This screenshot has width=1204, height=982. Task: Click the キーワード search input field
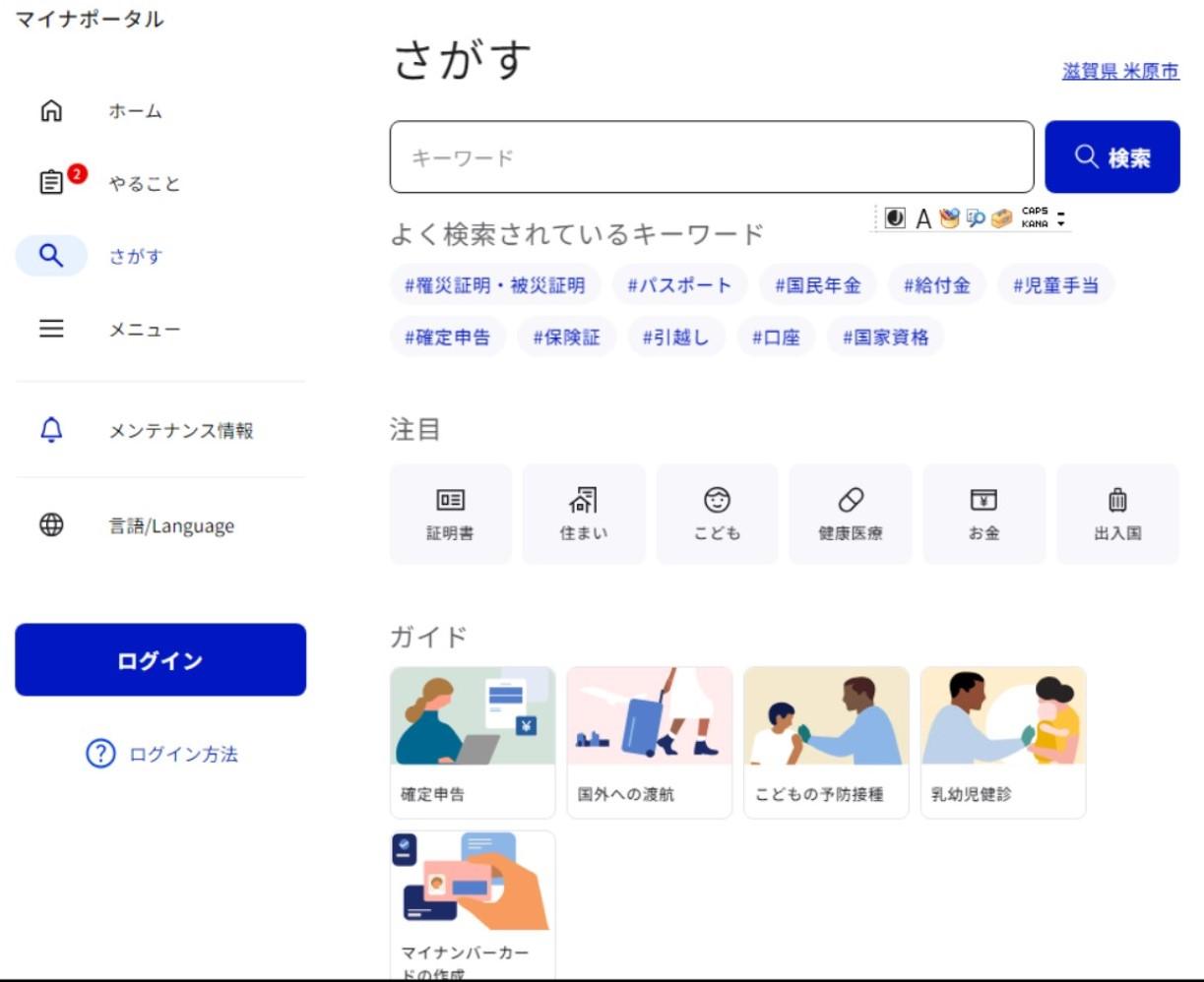pyautogui.click(x=711, y=157)
